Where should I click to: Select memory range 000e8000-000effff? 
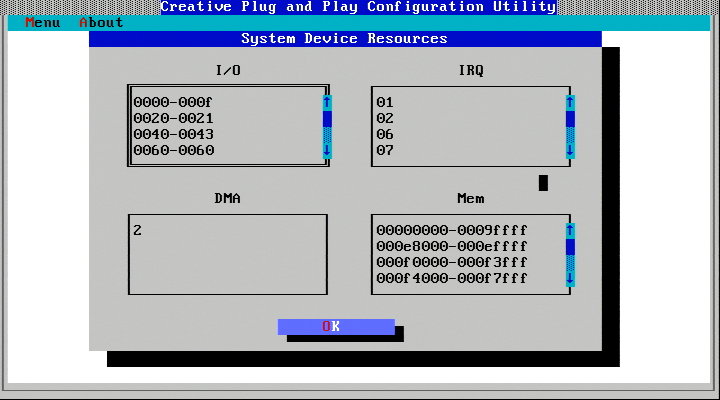[452, 247]
